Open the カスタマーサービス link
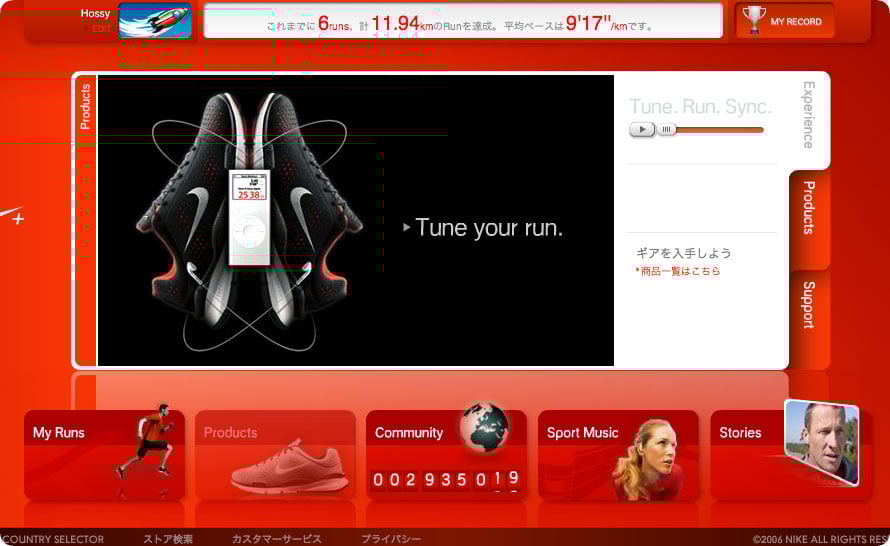 (x=276, y=539)
